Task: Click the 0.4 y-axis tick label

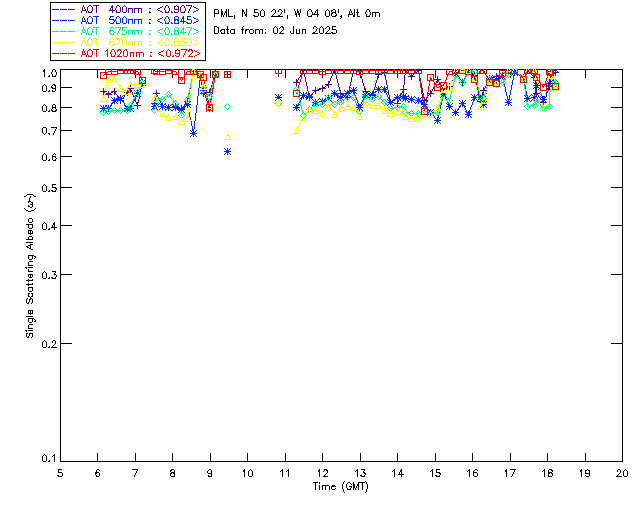Action: [48, 226]
